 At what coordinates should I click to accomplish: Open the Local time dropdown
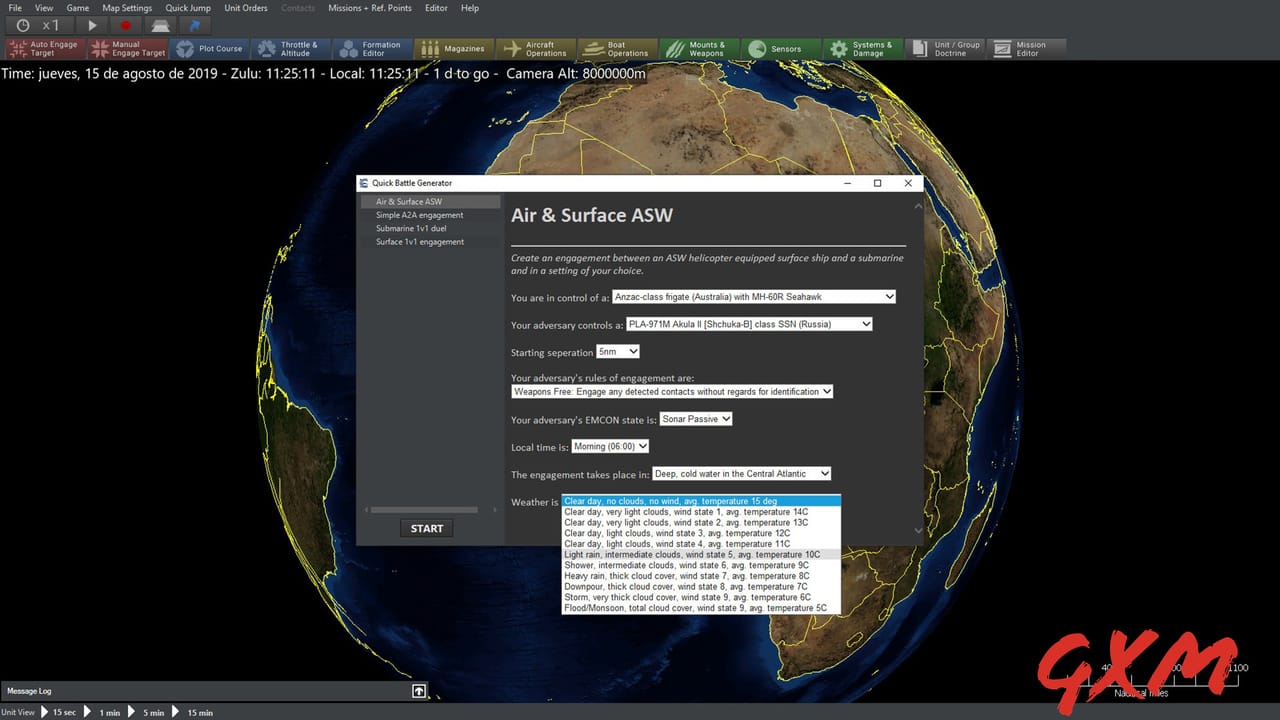click(x=610, y=446)
